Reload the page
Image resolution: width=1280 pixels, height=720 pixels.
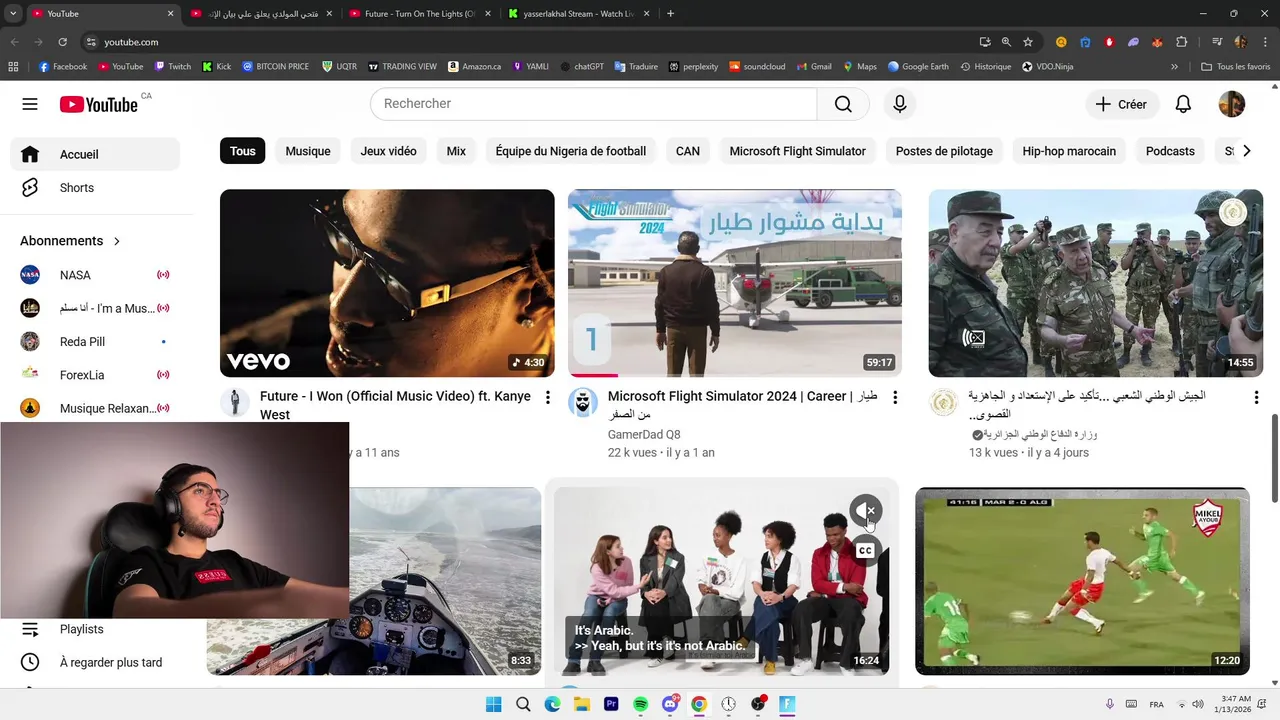point(62,42)
